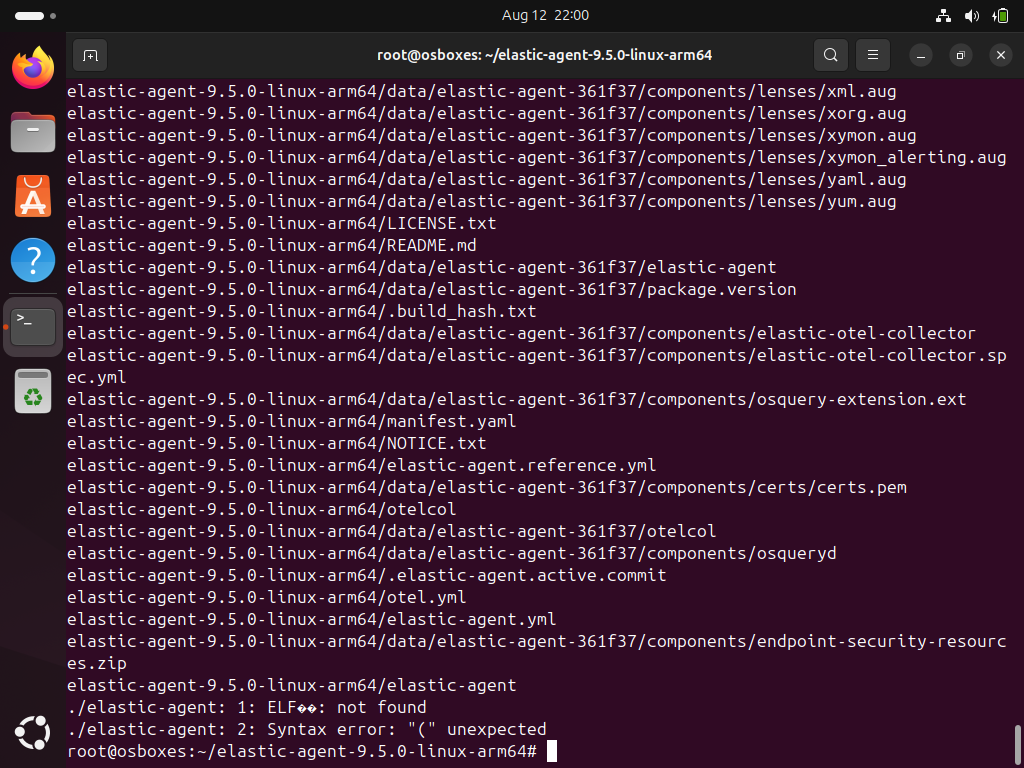Click the certs/certs.pem line

[x=487, y=487]
